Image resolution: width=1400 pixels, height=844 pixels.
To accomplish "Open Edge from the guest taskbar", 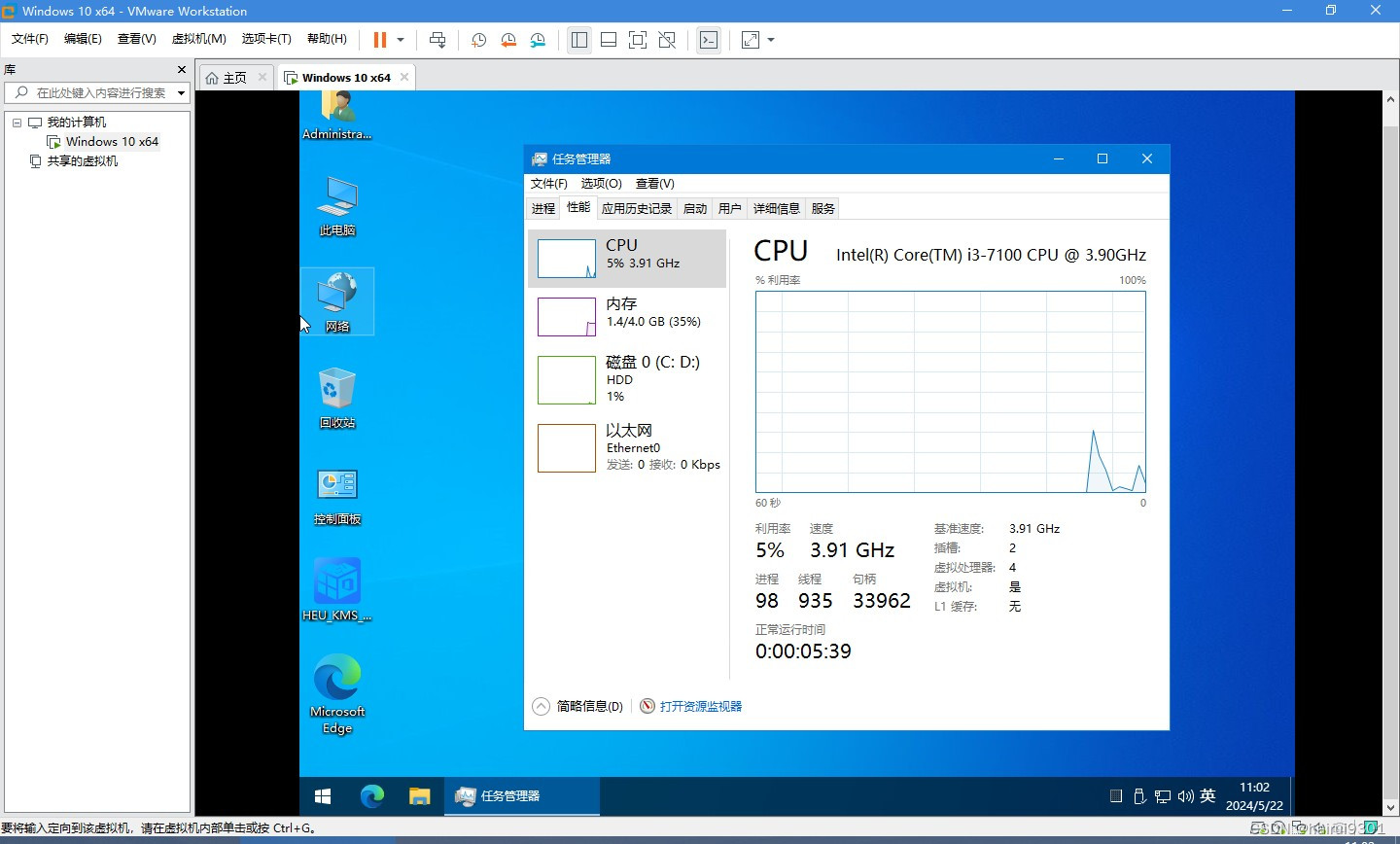I will [371, 796].
